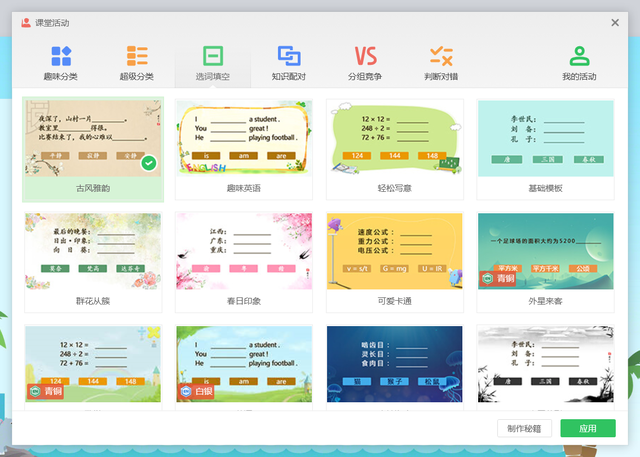The width and height of the screenshot is (640, 457).
Task: Choose the 春日印象 template thumbnail
Action: (x=244, y=251)
